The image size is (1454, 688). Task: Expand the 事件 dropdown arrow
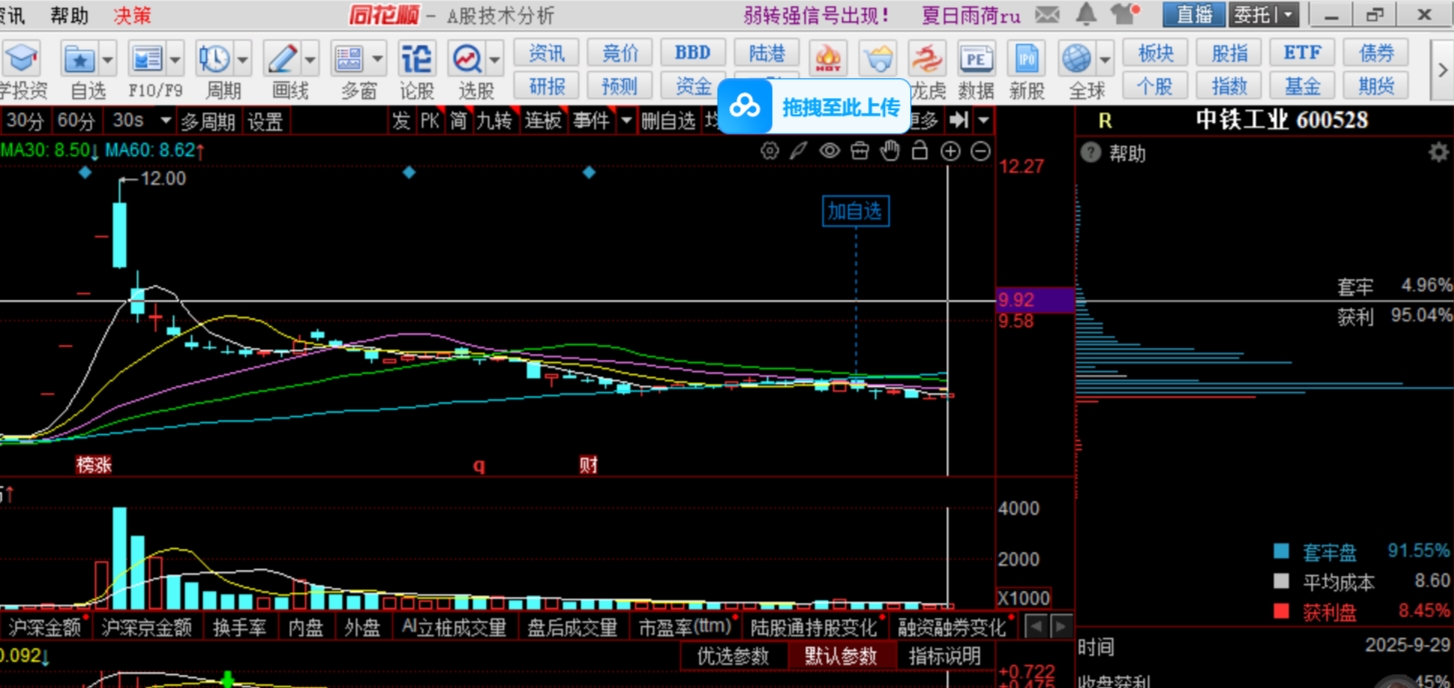coord(626,122)
